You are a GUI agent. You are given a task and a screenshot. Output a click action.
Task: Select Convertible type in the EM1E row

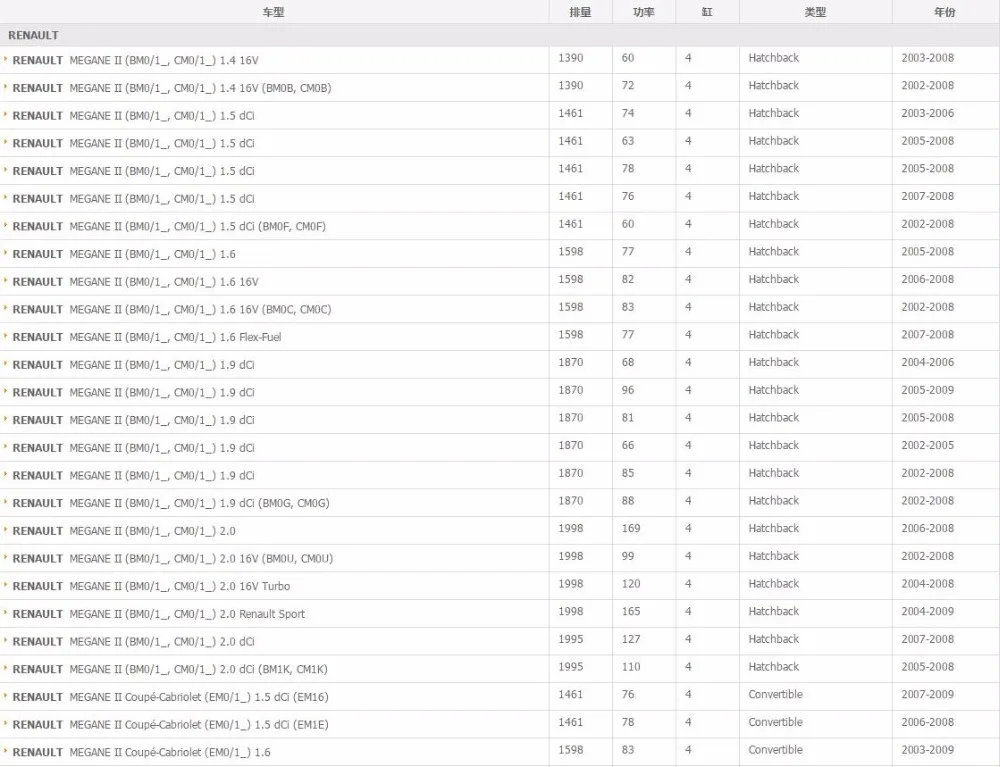click(776, 722)
